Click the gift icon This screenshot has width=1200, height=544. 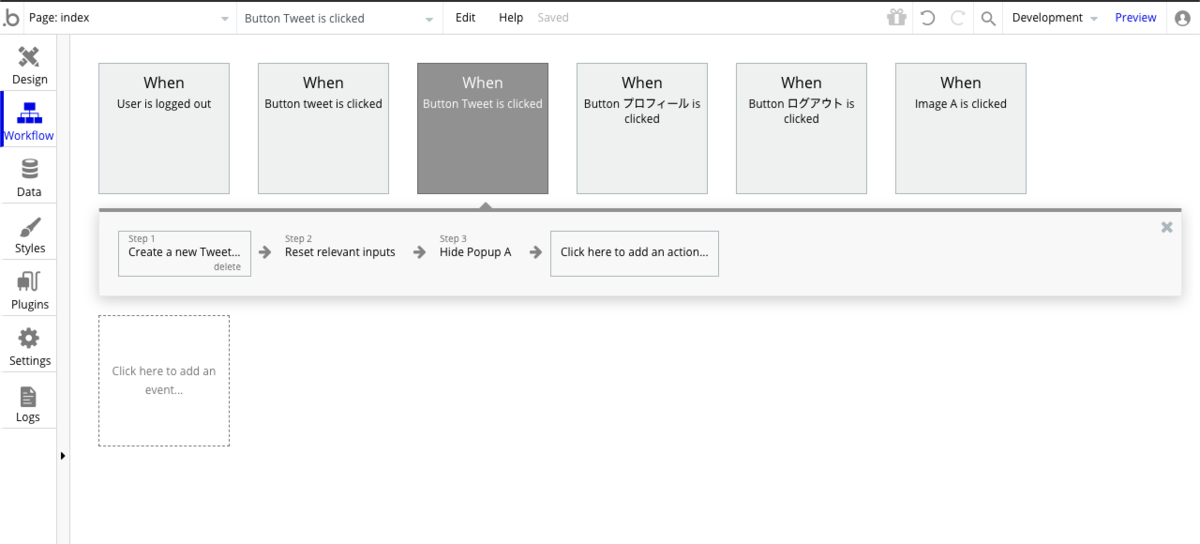pyautogui.click(x=896, y=18)
